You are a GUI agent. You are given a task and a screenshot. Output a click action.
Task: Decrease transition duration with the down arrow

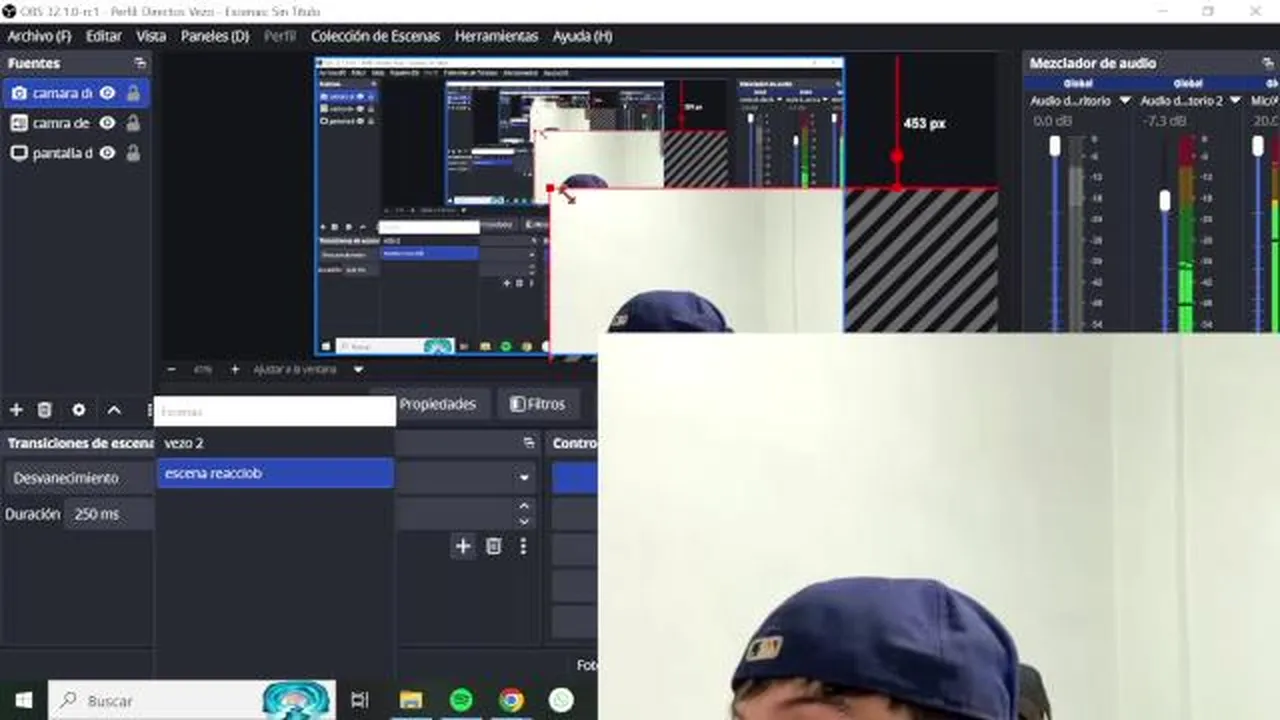click(524, 521)
